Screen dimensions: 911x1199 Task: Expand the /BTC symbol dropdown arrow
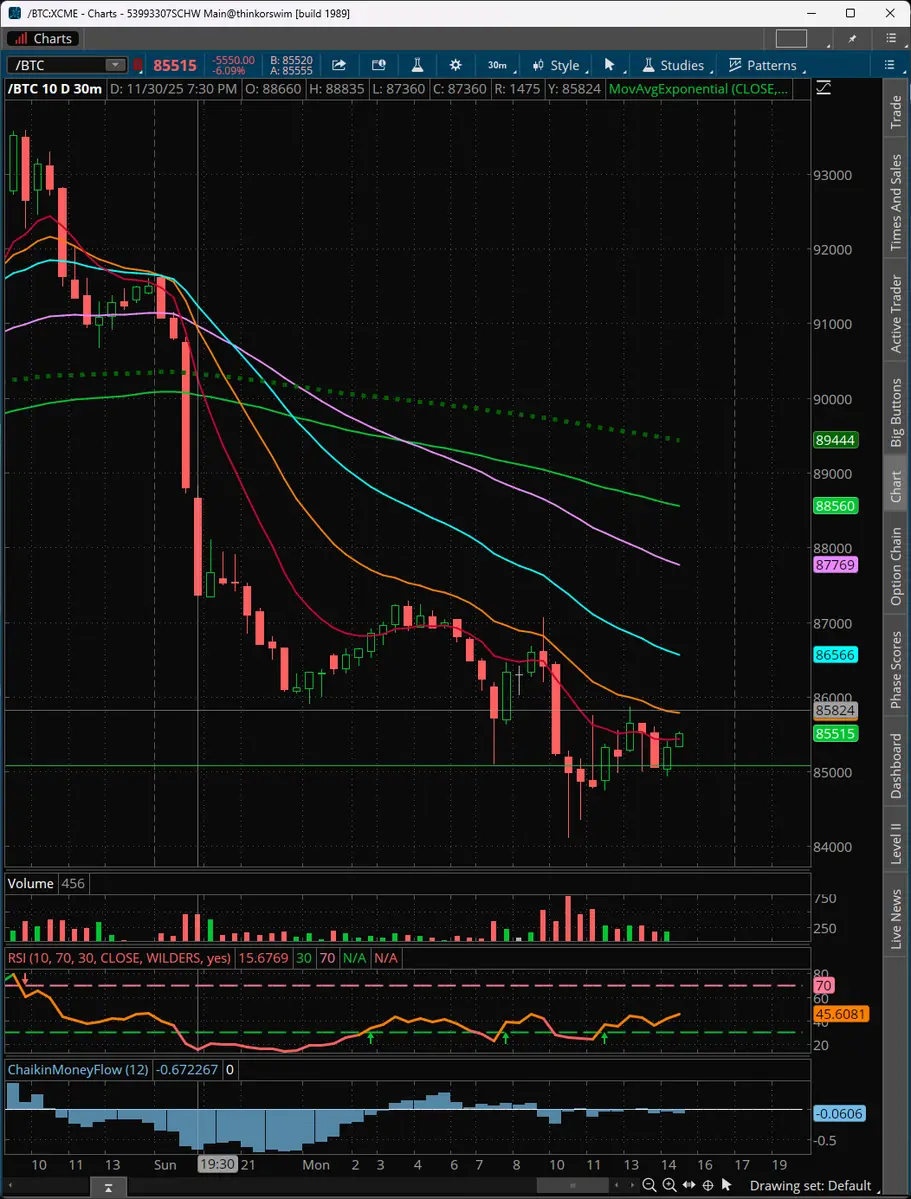coord(115,66)
